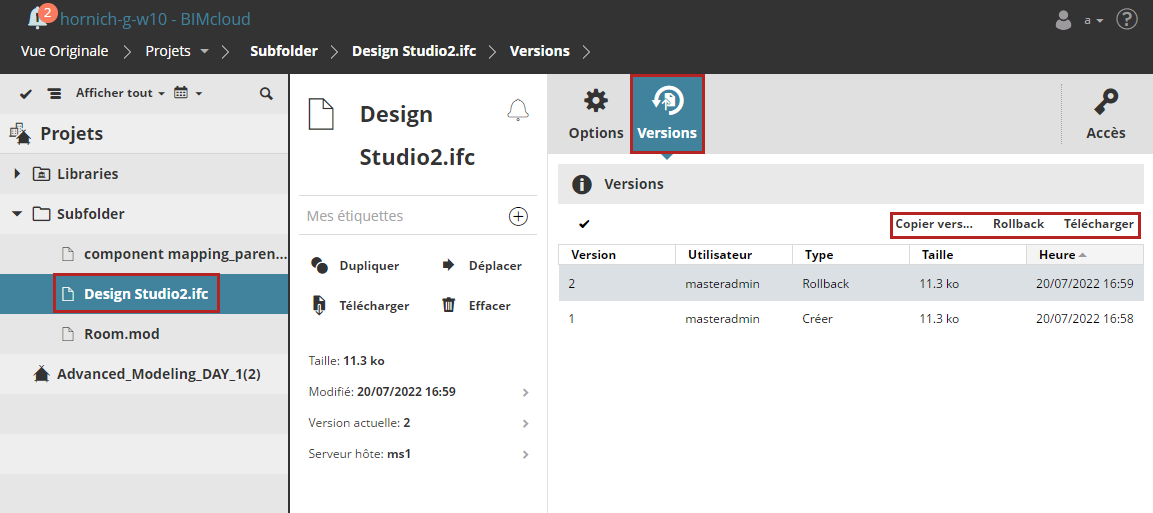1153x513 pixels.
Task: Click the search magnifier in the sidebar
Action: point(266,93)
